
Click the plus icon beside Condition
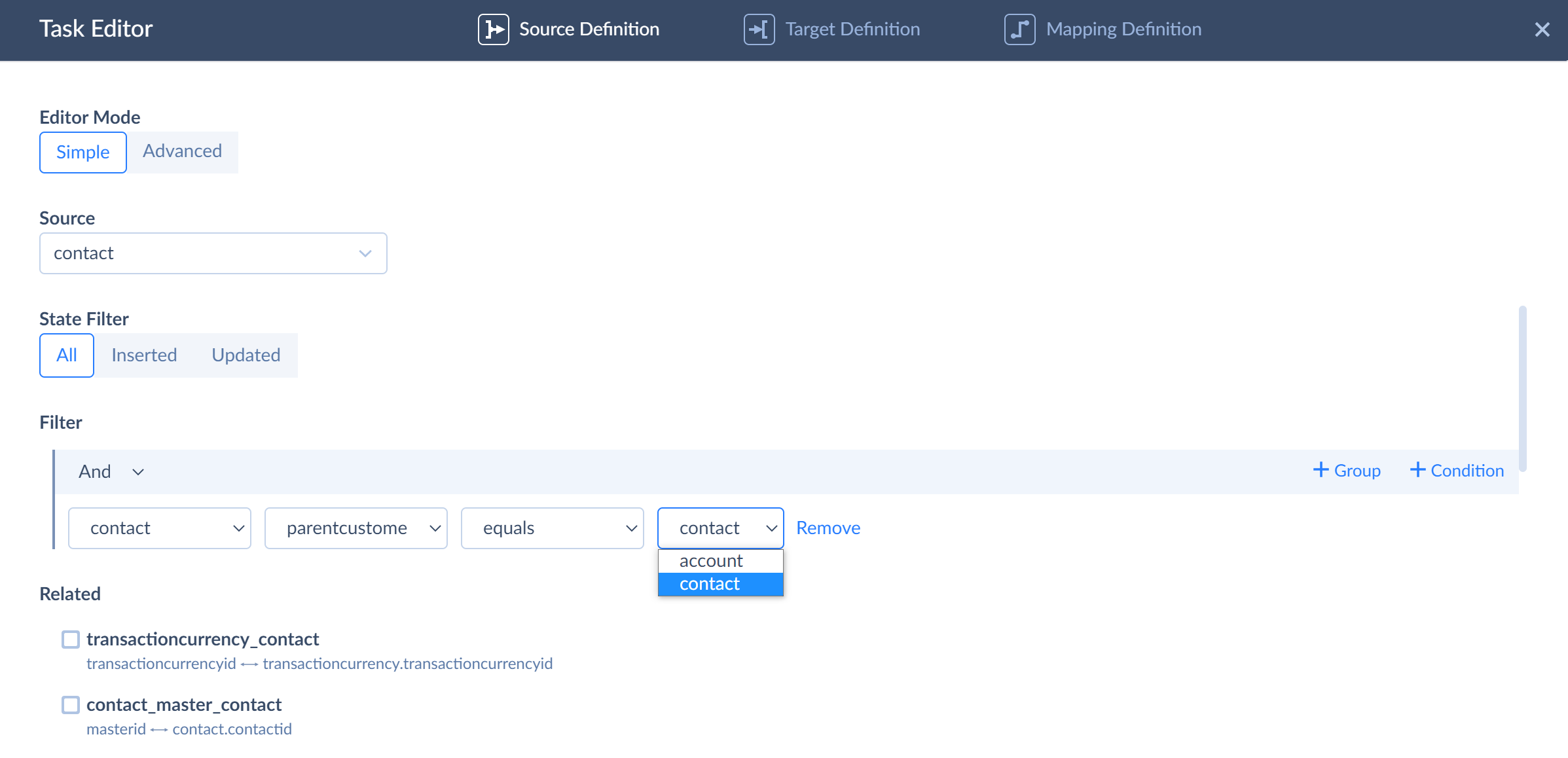[x=1417, y=470]
